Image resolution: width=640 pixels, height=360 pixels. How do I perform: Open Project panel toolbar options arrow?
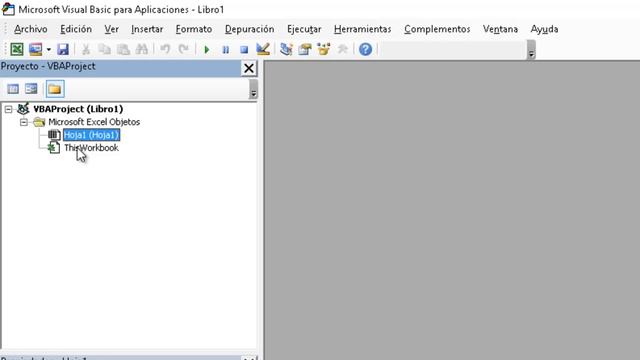click(253, 89)
